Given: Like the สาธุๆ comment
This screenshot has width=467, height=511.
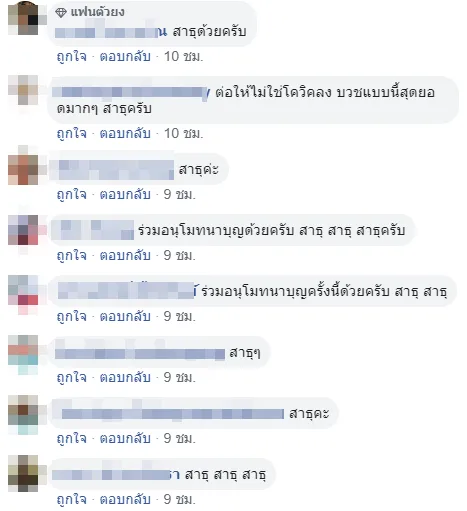Looking at the screenshot, I should click(71, 377).
